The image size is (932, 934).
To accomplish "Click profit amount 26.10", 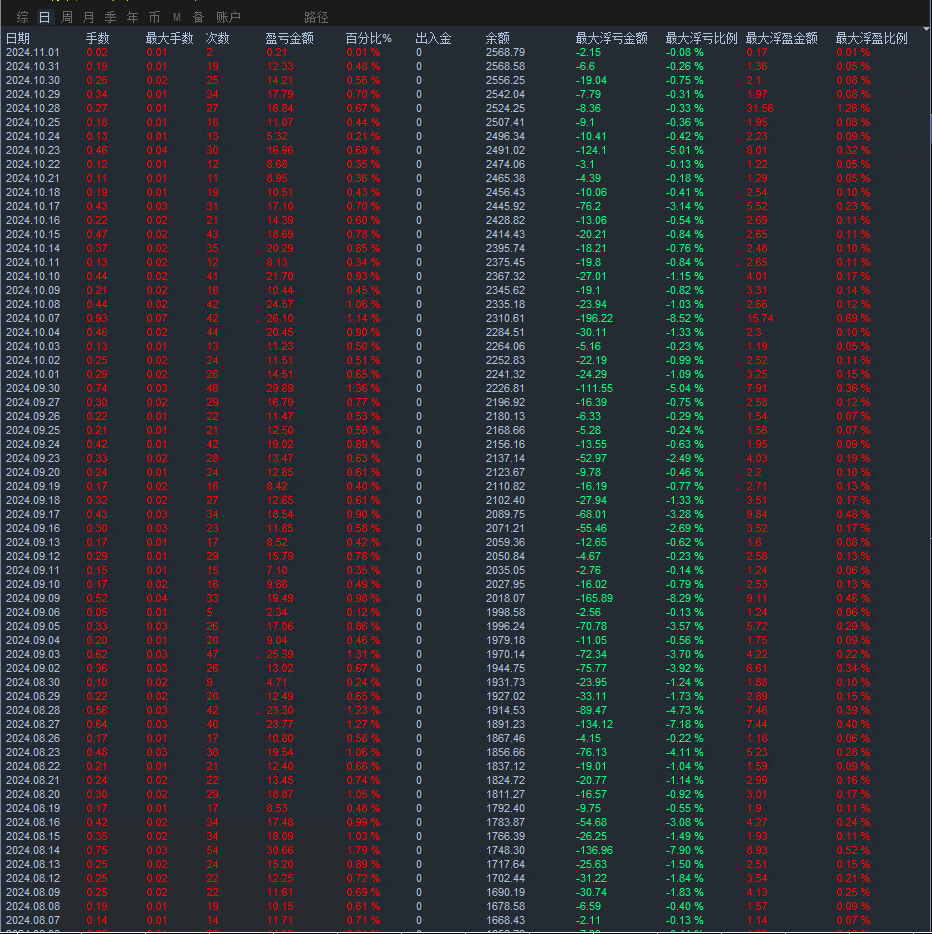I will click(280, 319).
